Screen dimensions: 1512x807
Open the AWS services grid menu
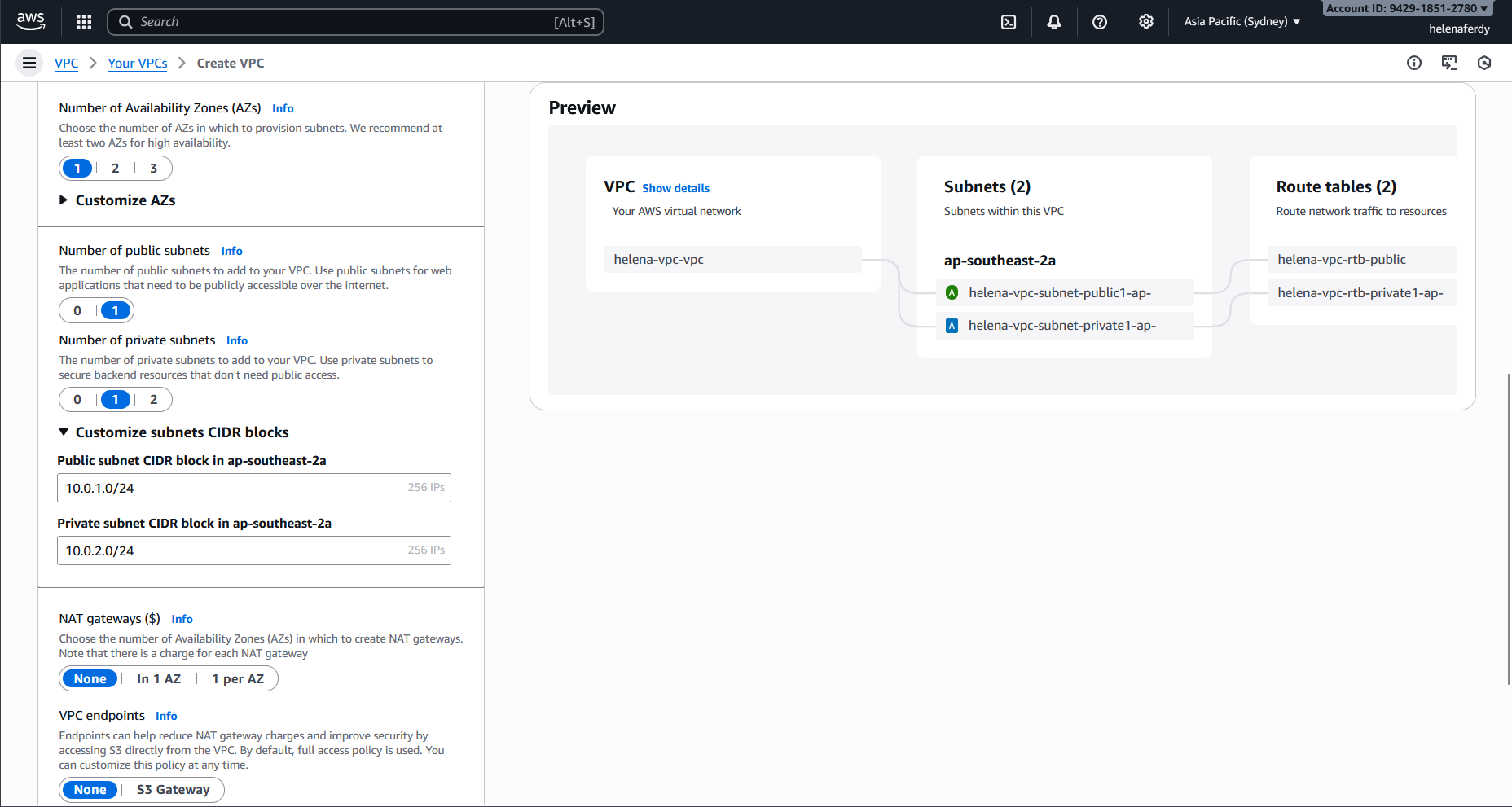tap(84, 22)
